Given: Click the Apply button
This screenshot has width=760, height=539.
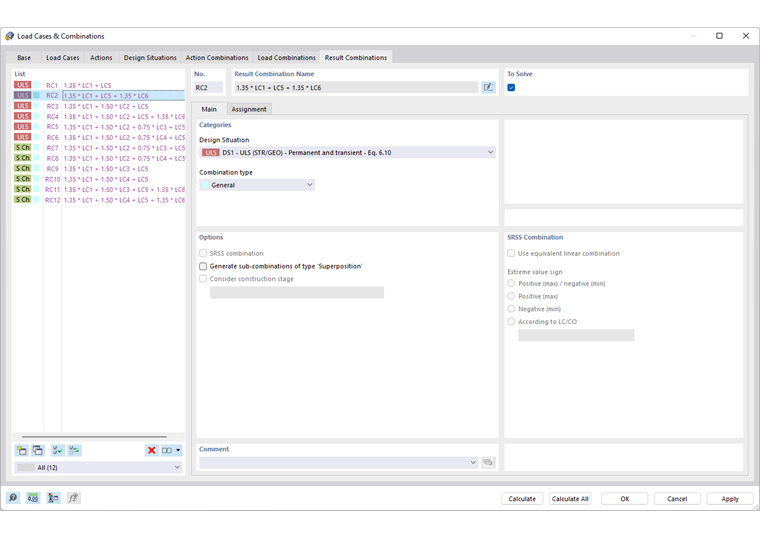Looking at the screenshot, I should (x=730, y=499).
